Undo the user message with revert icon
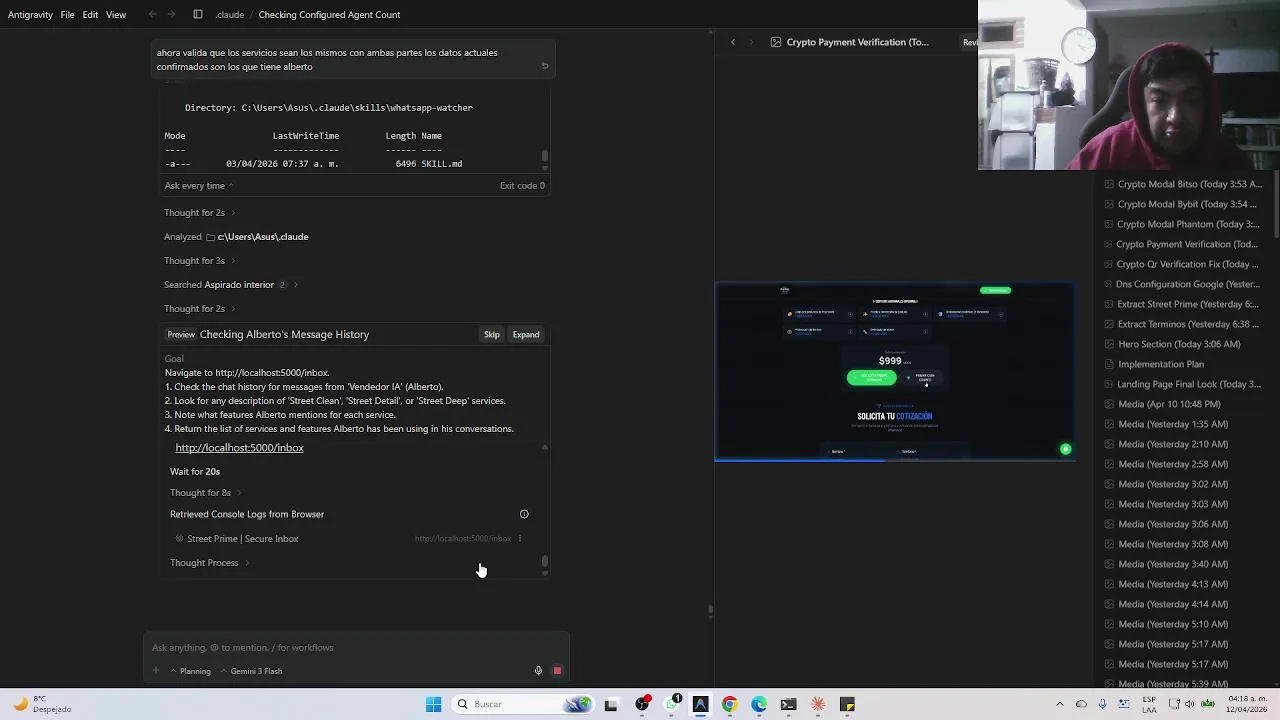The height and width of the screenshot is (720, 1280). point(545,66)
